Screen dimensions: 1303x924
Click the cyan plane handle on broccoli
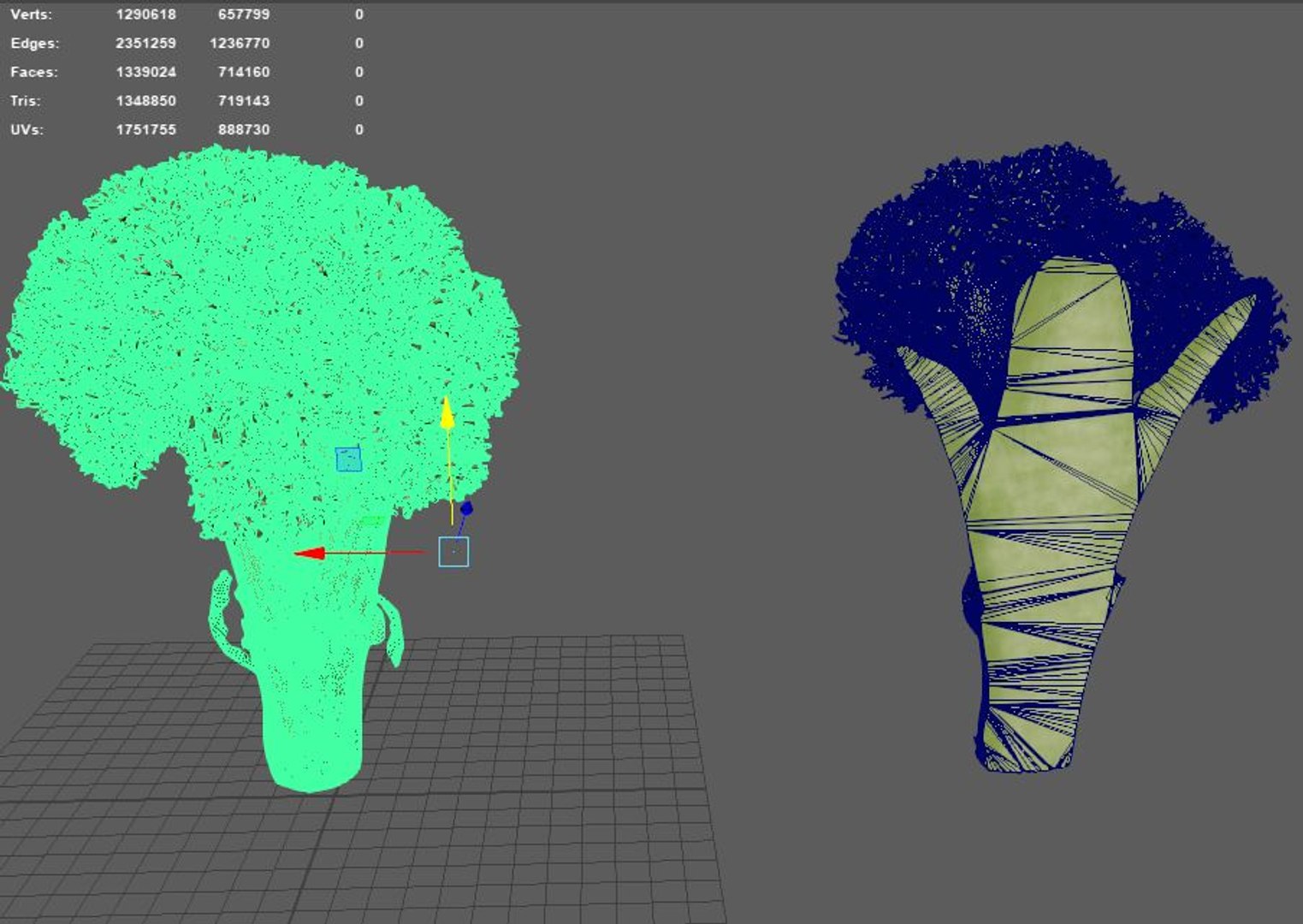(348, 459)
